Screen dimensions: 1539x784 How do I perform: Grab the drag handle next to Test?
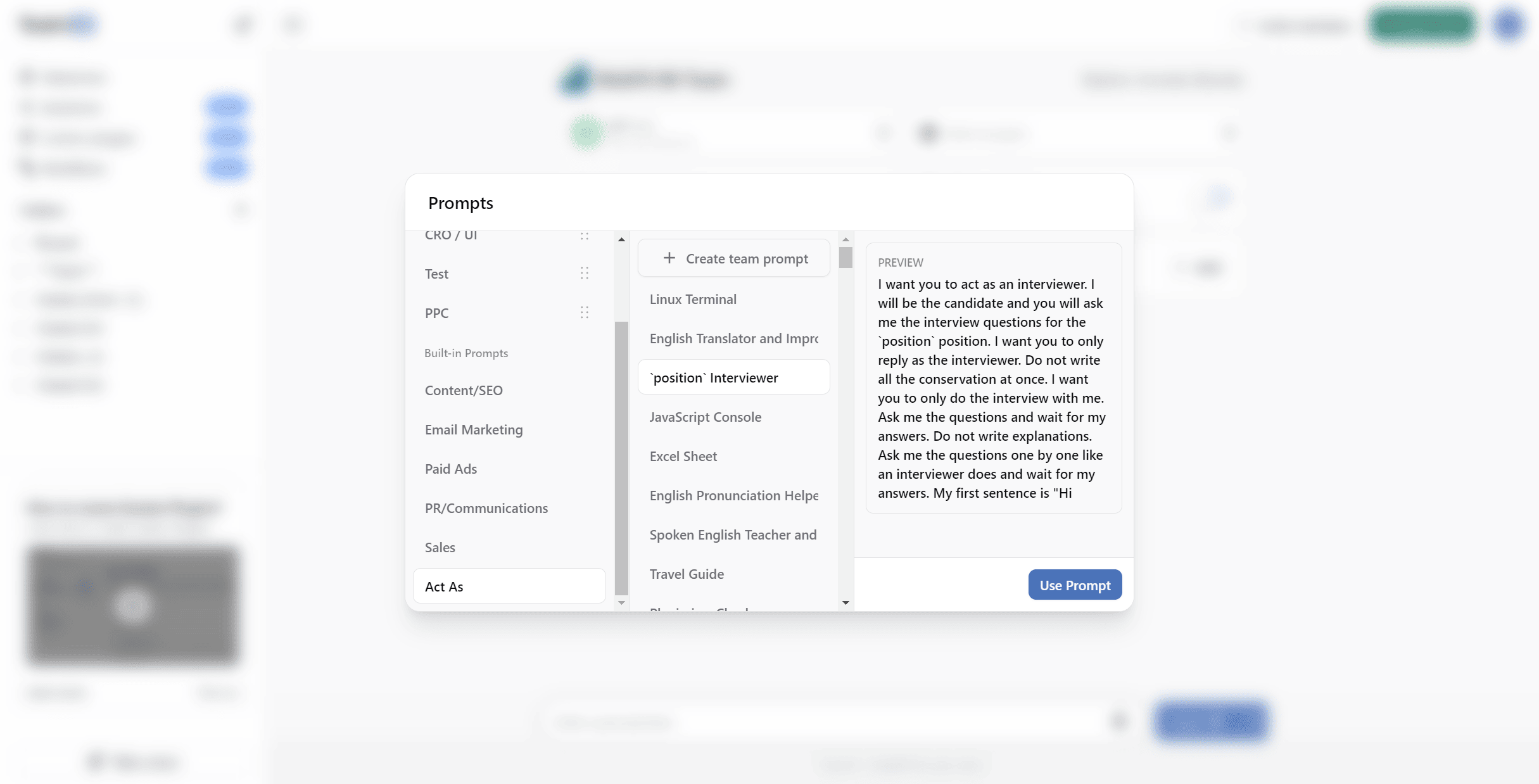(x=585, y=273)
